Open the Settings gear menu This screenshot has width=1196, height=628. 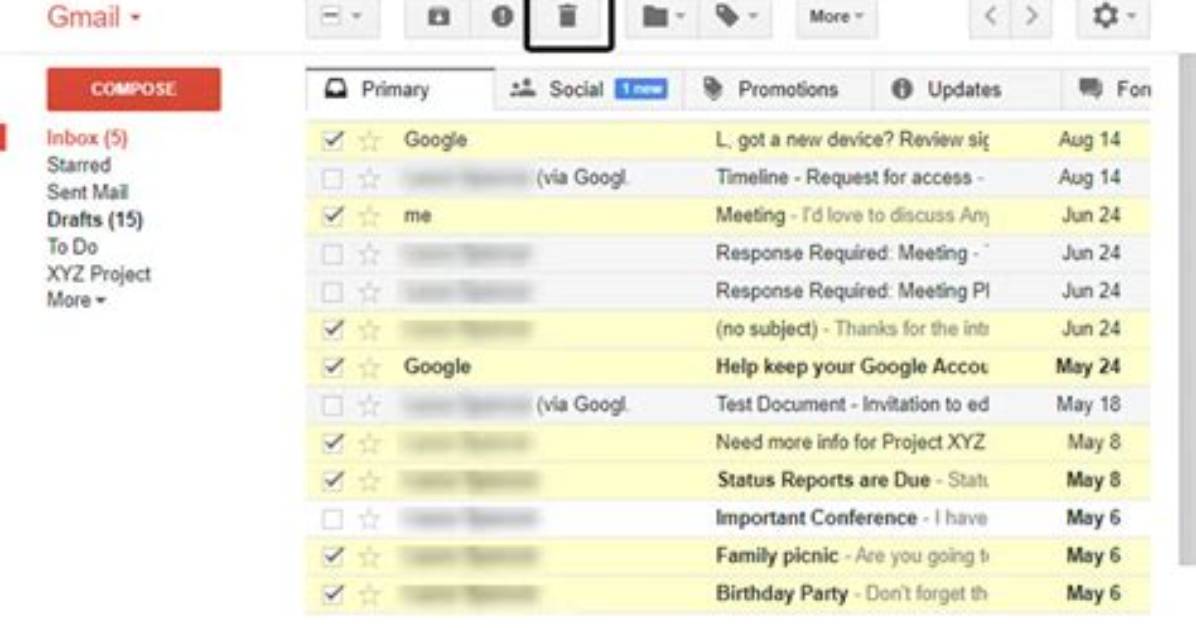click(1113, 16)
